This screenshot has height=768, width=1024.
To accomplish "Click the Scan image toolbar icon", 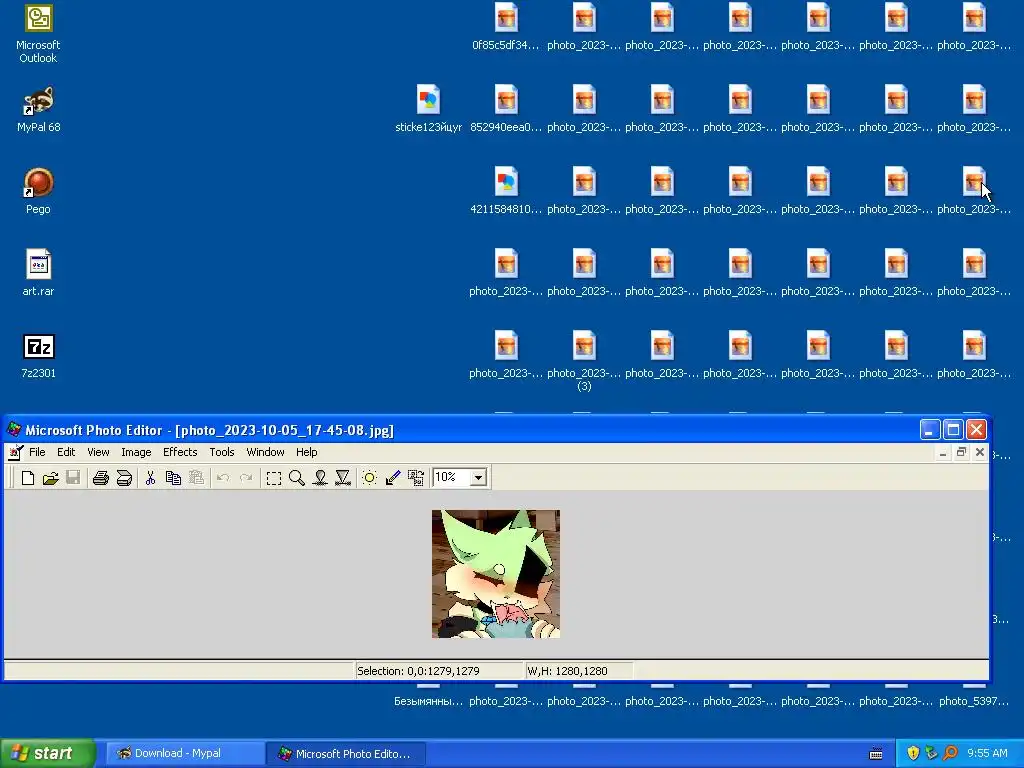I will (124, 478).
